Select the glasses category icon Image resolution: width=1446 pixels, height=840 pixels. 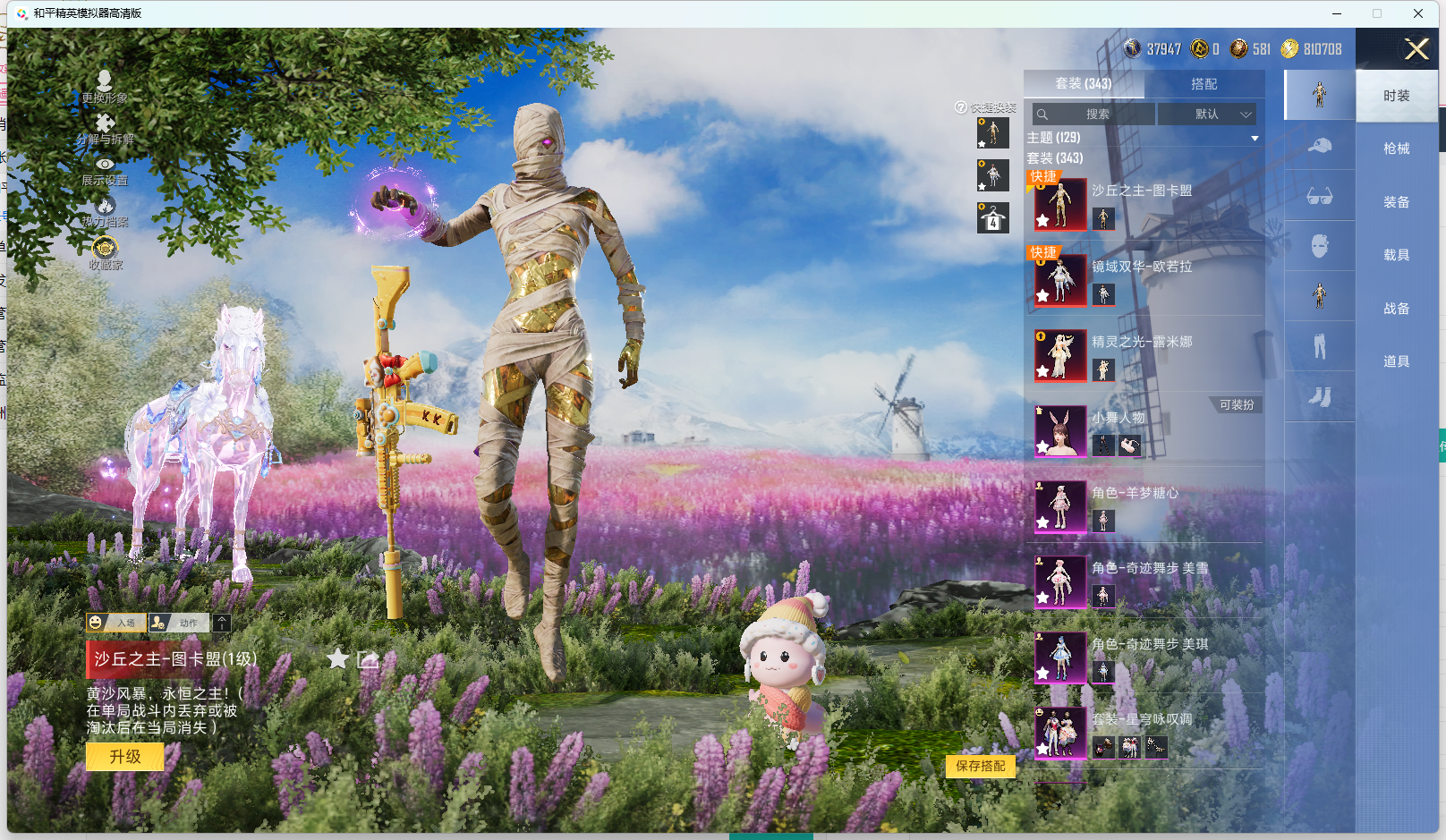1319,196
